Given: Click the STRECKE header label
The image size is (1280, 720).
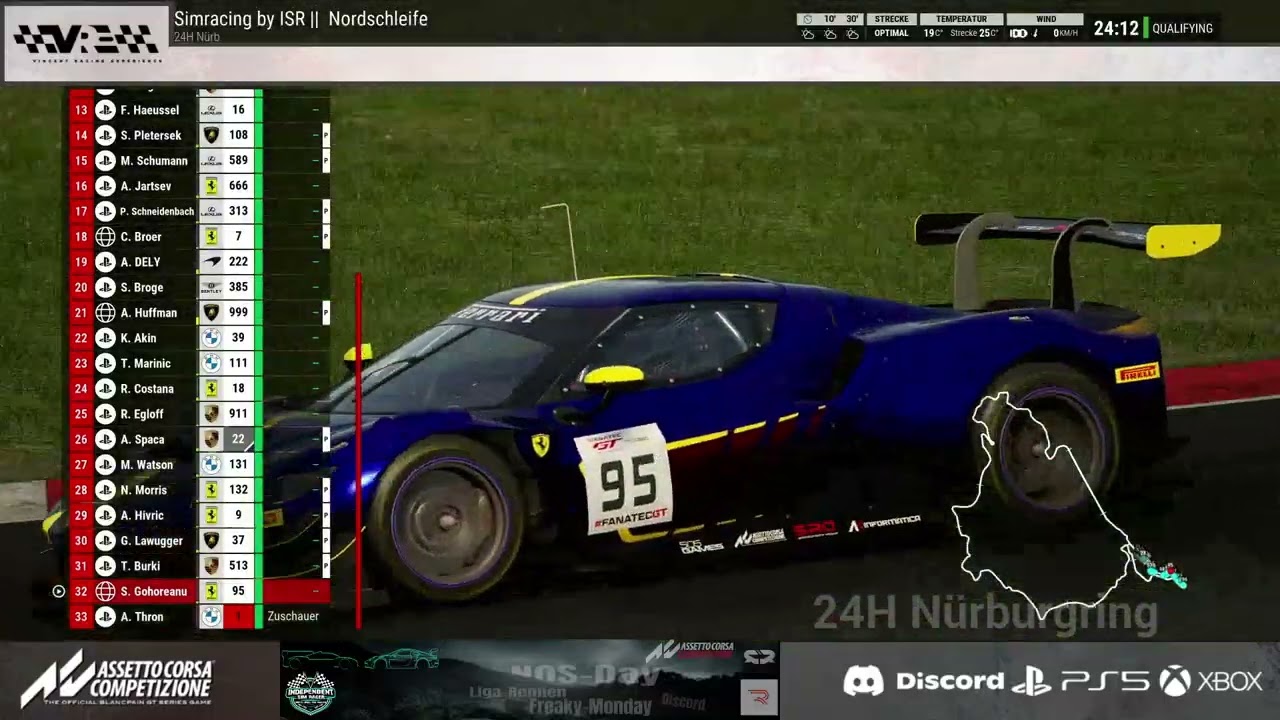Looking at the screenshot, I should pos(891,19).
